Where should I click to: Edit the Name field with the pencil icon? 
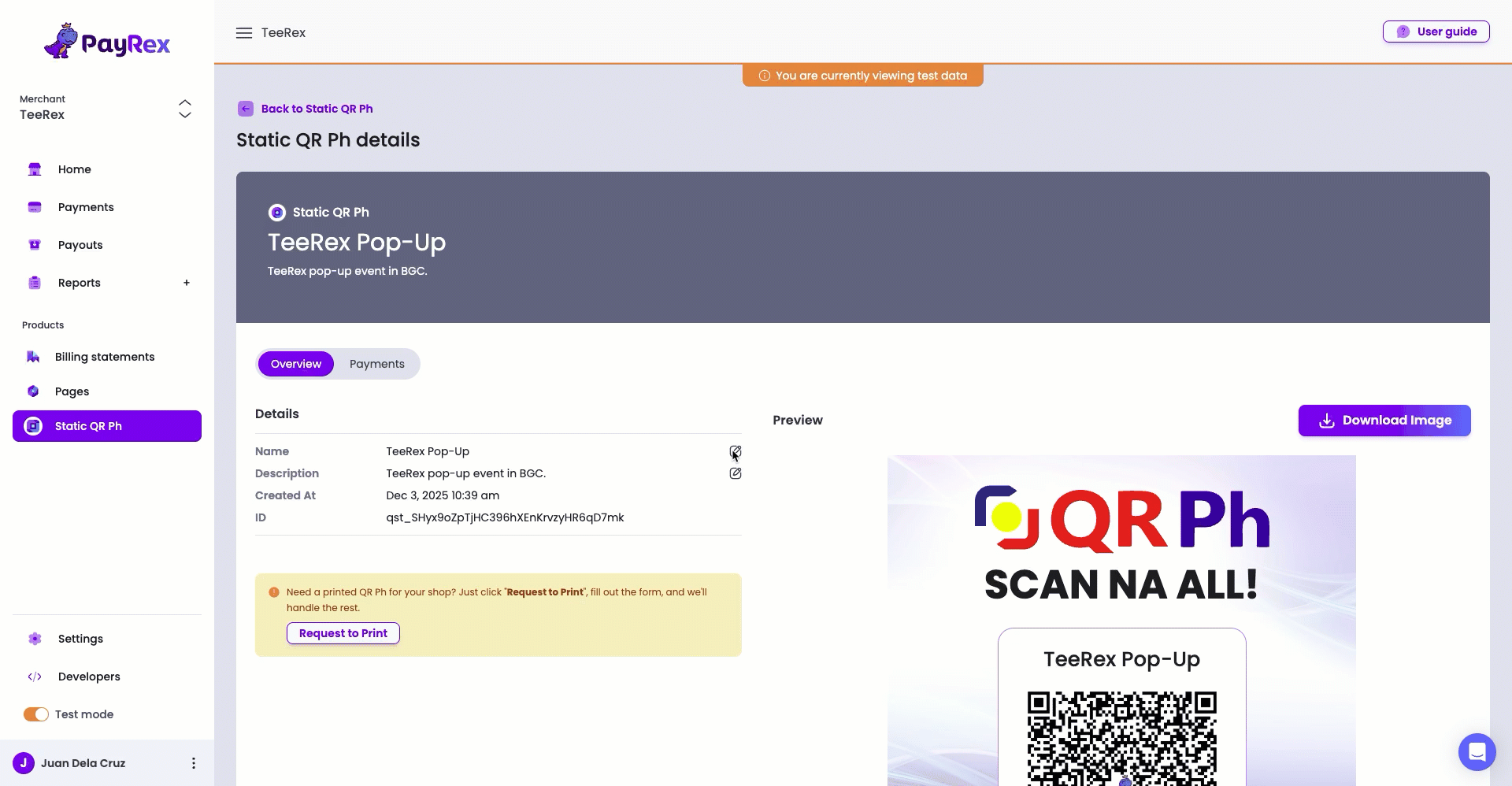(735, 451)
